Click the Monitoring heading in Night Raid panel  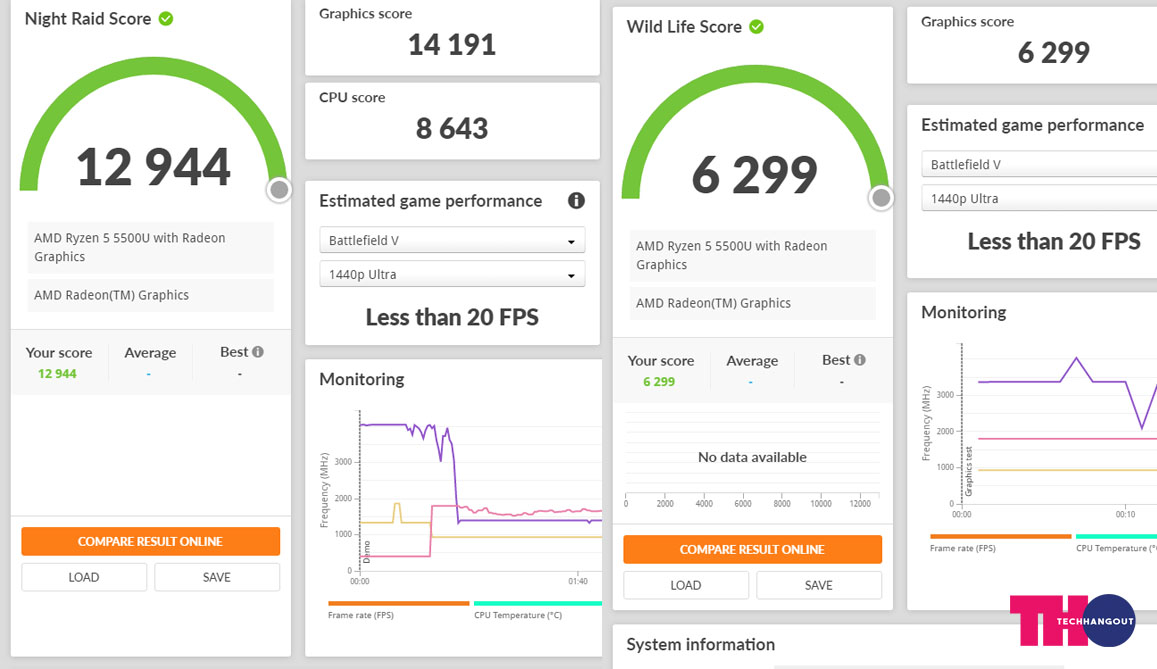coord(362,379)
